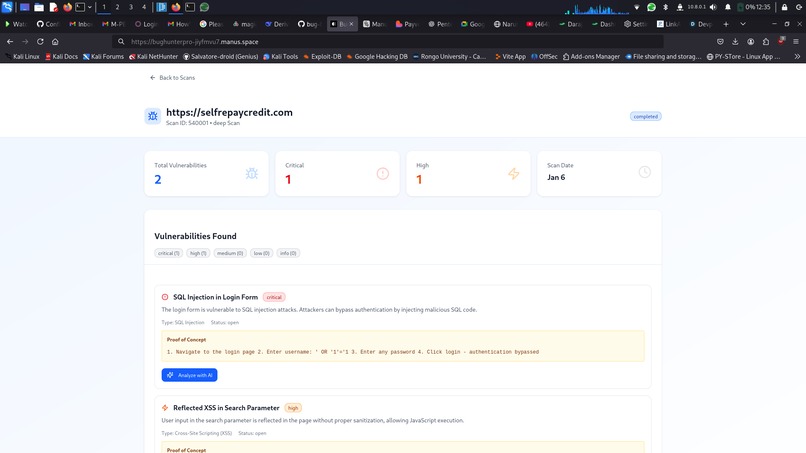Switch to the LinkedIn browser tab
This screenshot has width=806, height=453.
click(x=668, y=24)
